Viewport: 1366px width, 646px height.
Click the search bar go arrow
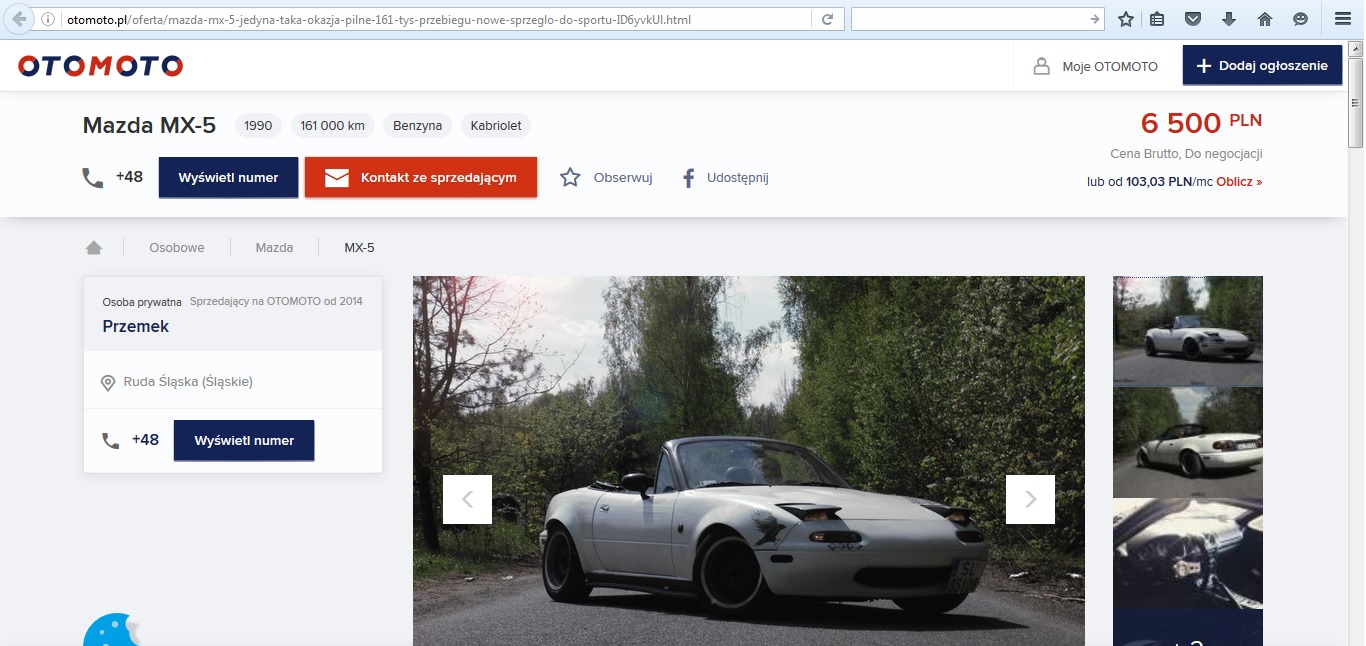[x=1095, y=19]
